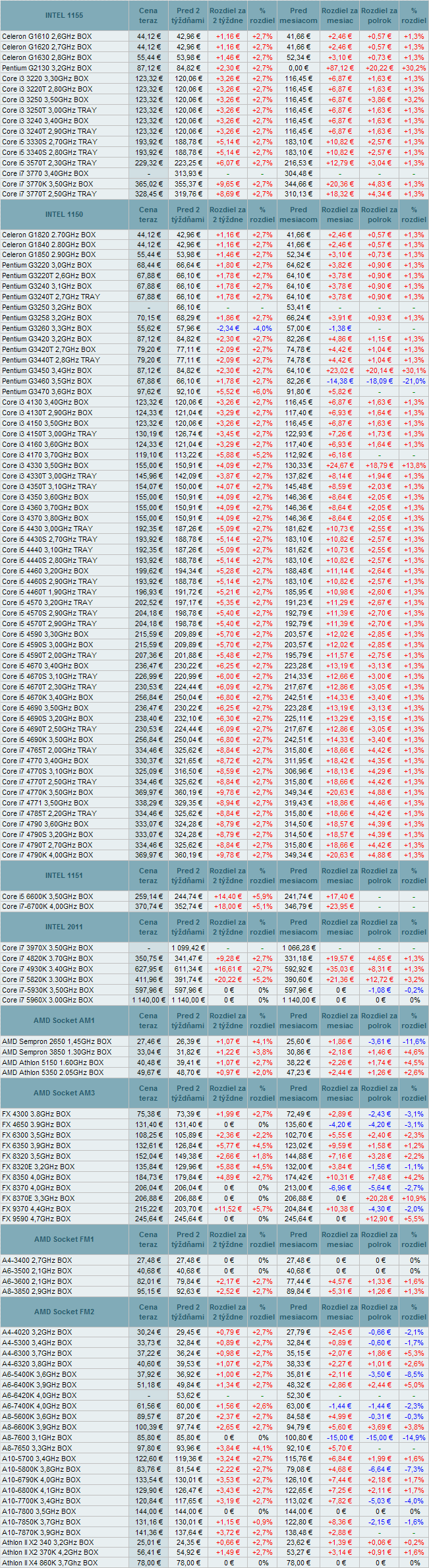Select the FX 8370E 3,3GHz BOX name
Viewport: 429px width, 1568px height.
(x=38, y=1198)
